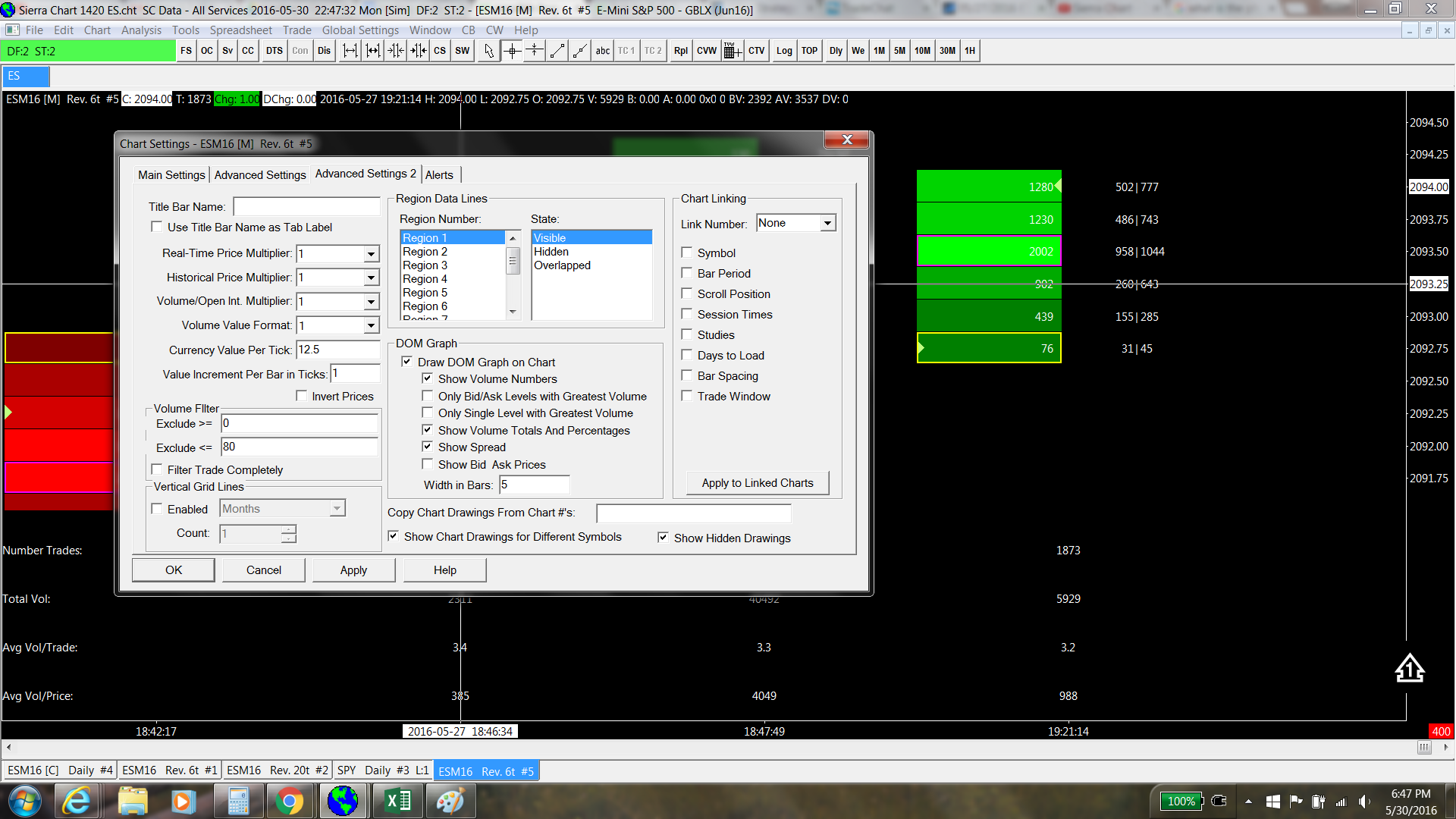Open the Link Number dropdown
This screenshot has width=1456, height=819.
(827, 223)
